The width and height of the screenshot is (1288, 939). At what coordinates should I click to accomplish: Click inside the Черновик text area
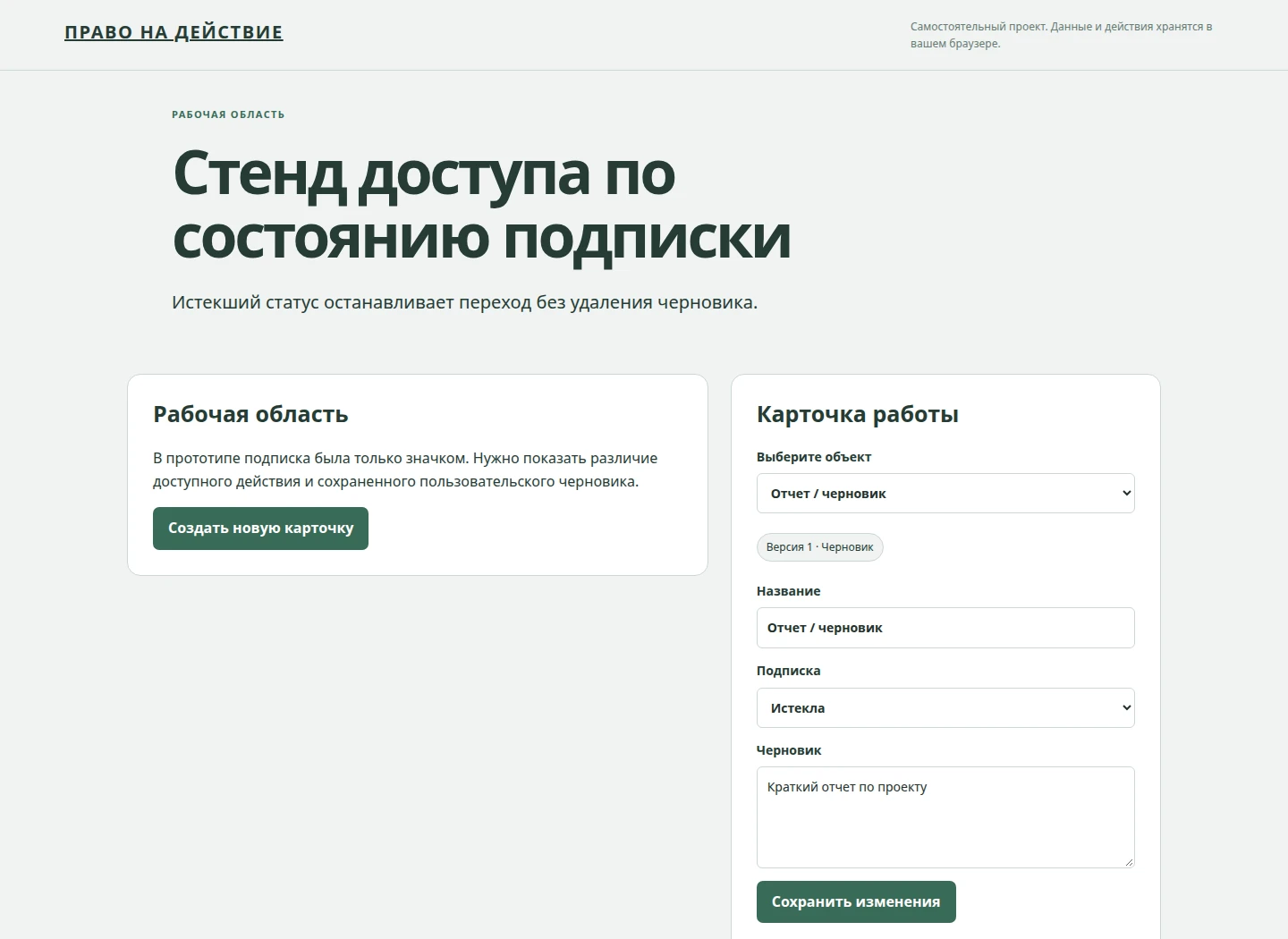tap(945, 817)
